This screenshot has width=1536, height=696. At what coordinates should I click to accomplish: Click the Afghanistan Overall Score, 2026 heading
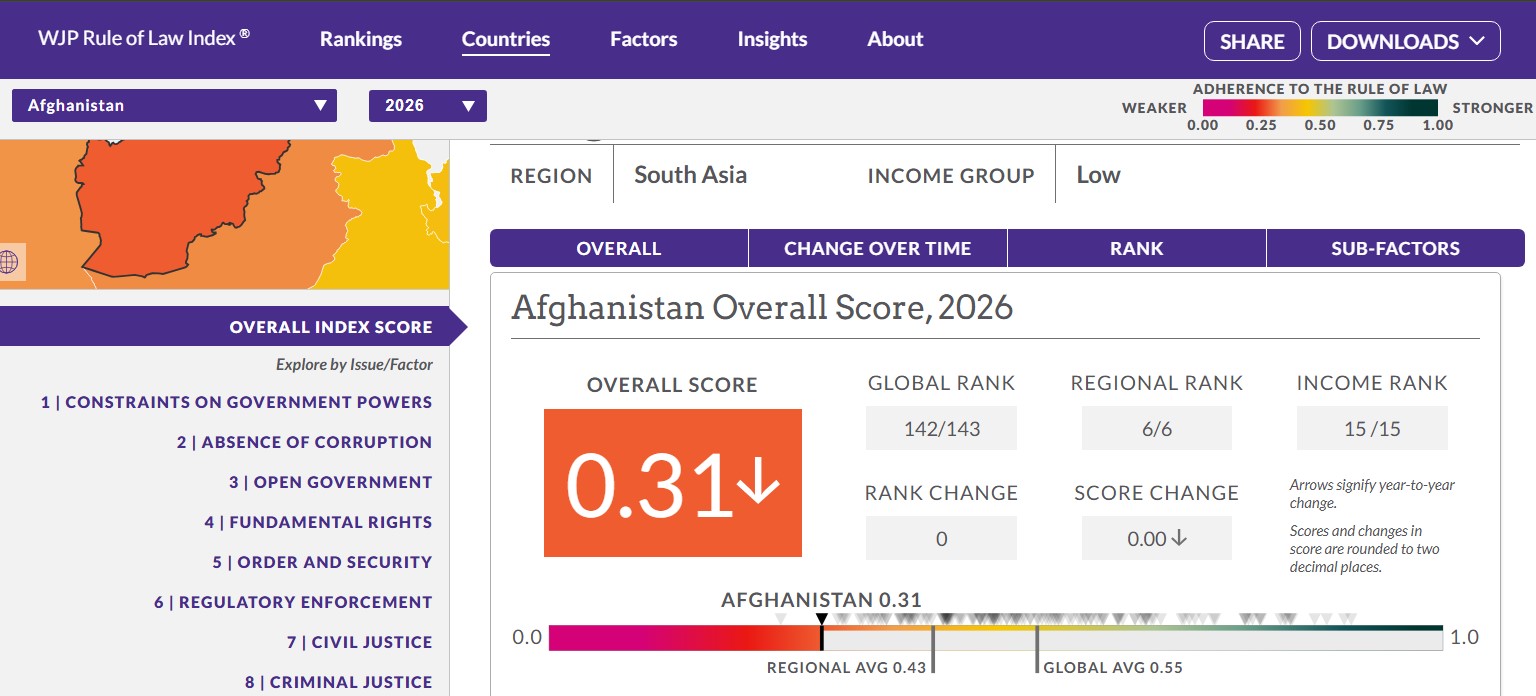pyautogui.click(x=762, y=307)
